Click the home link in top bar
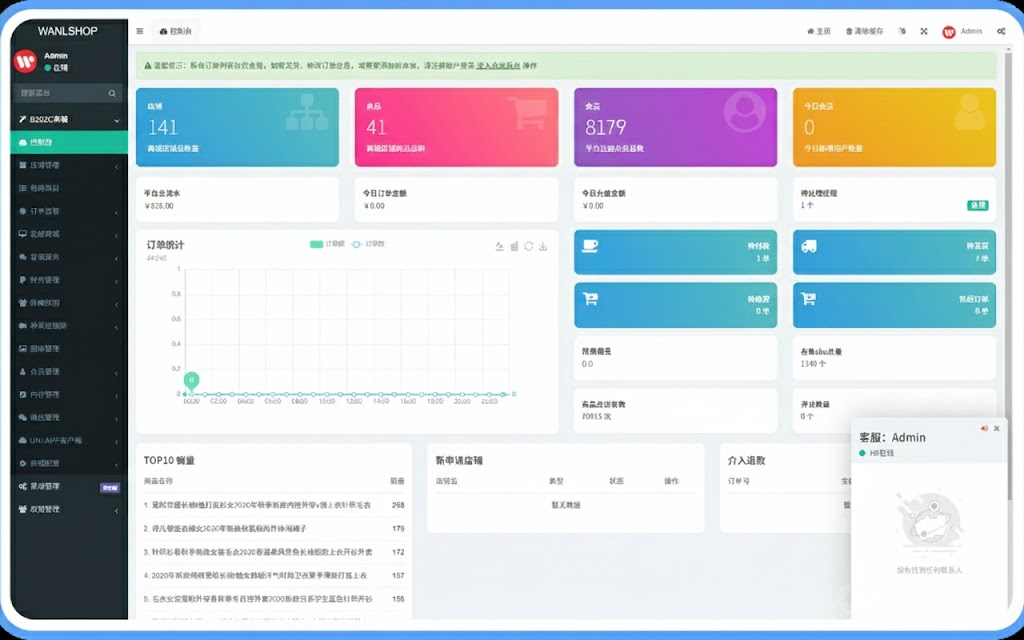Image resolution: width=1024 pixels, height=640 pixels. [819, 31]
